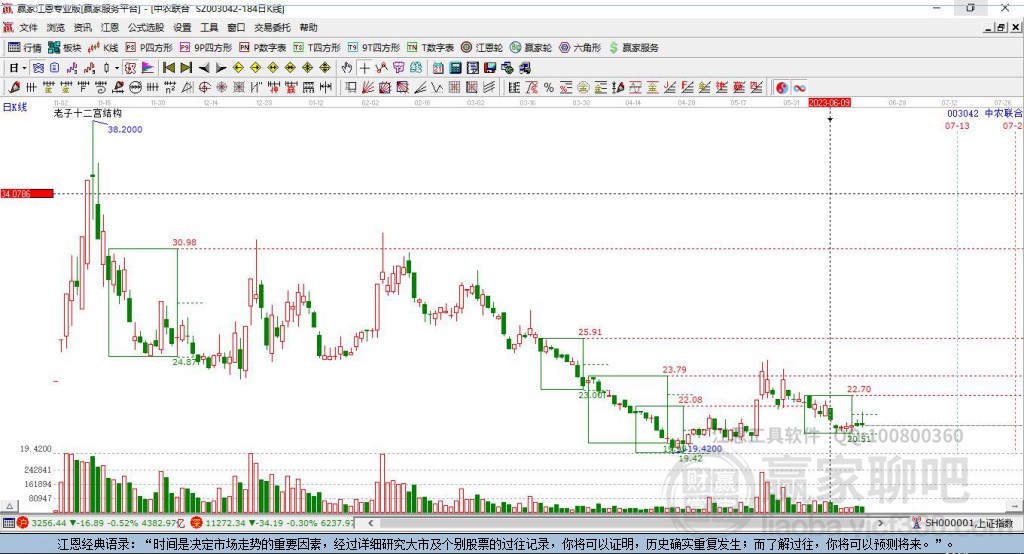Select the n² square numbers tool

170,88
